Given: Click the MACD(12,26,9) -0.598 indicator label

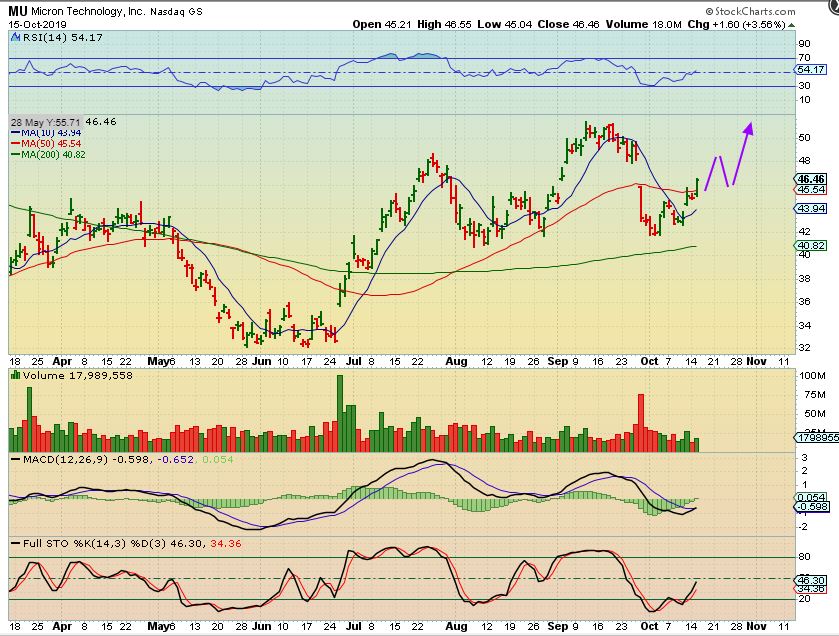Looking at the screenshot, I should (x=89, y=459).
